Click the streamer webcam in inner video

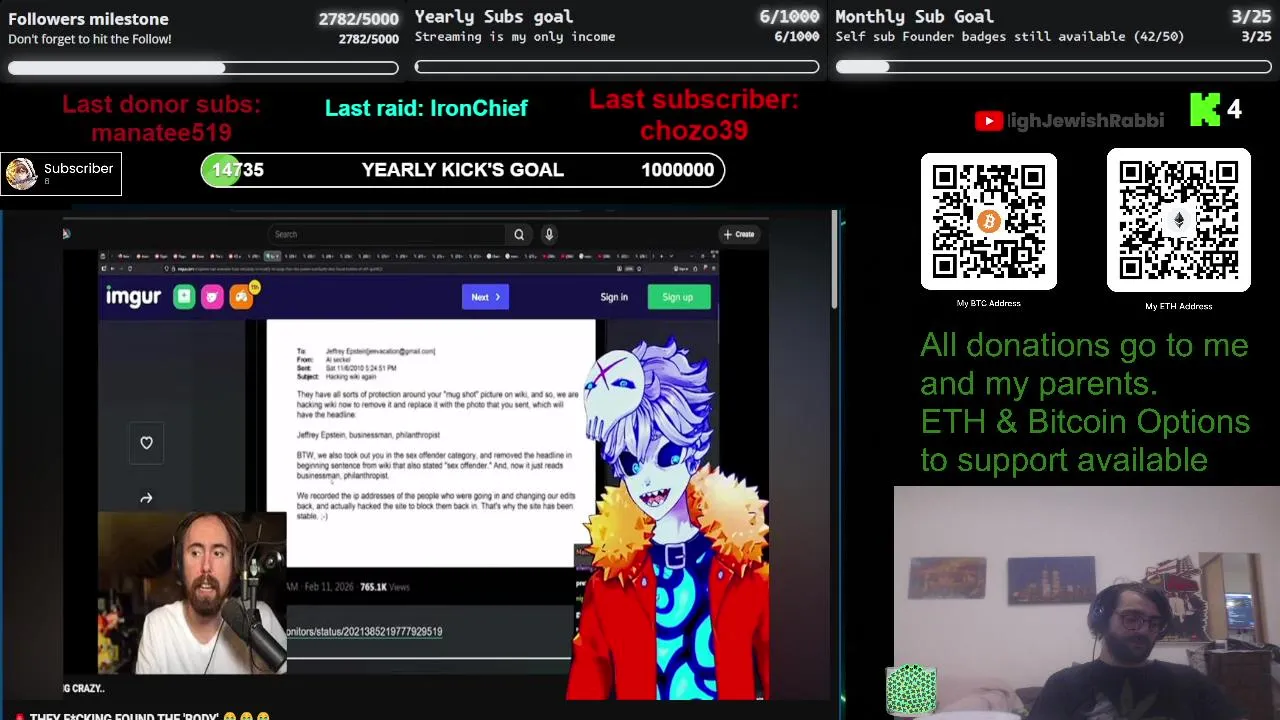pos(192,593)
